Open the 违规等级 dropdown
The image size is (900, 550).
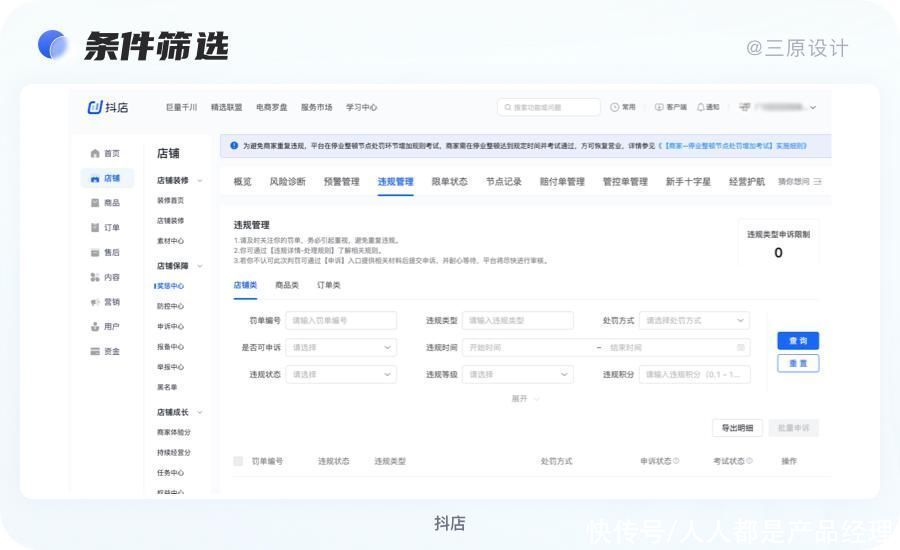[518, 374]
